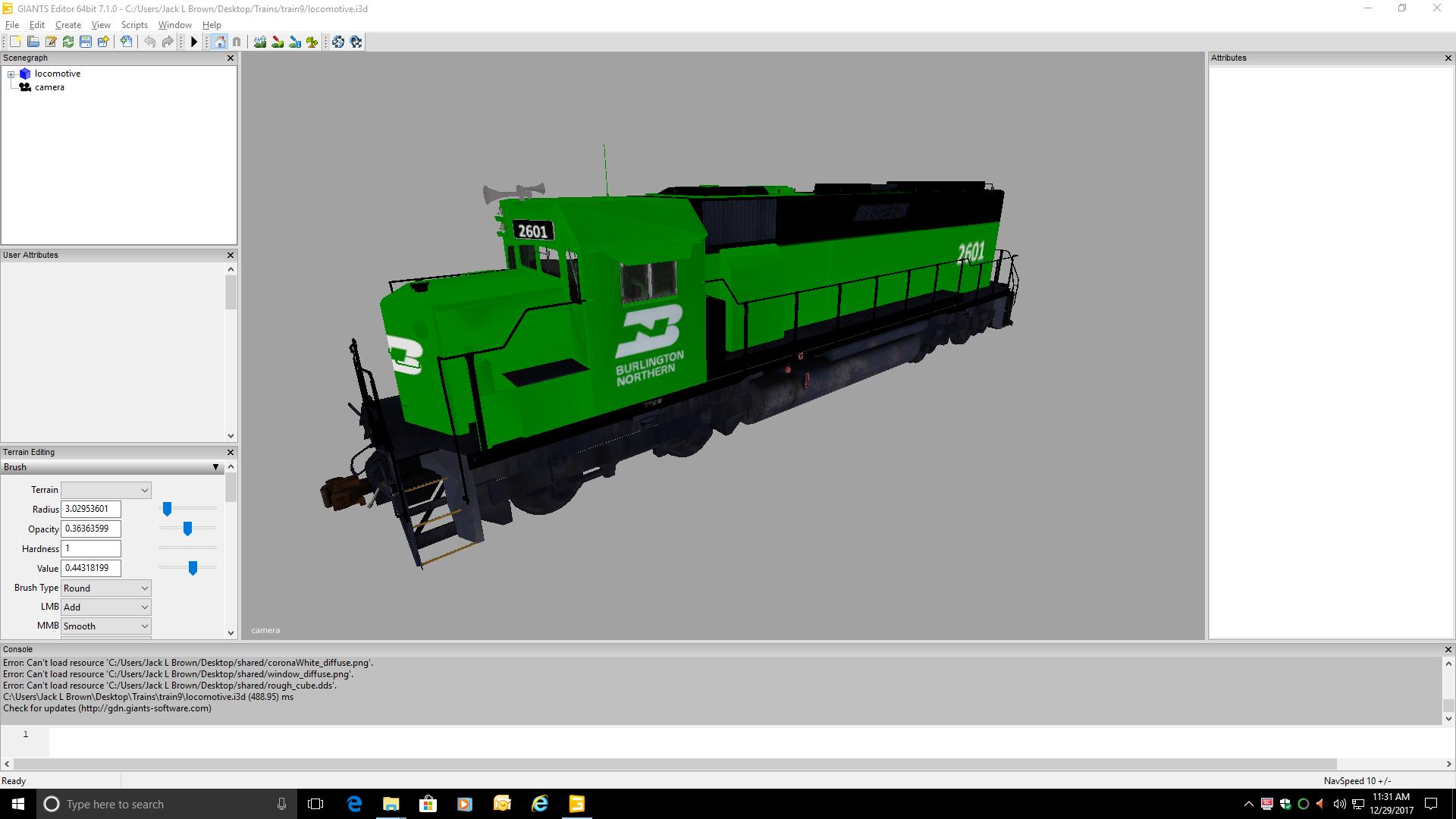Click the Undo arrow icon

(x=150, y=42)
